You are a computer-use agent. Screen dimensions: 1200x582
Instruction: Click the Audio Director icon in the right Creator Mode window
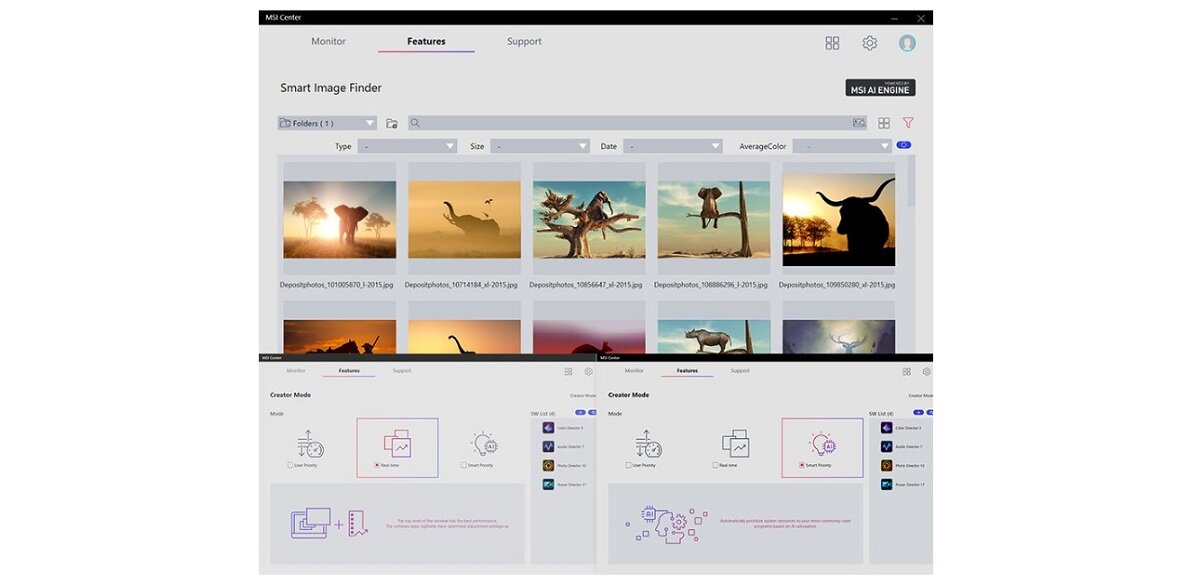pyautogui.click(x=887, y=446)
